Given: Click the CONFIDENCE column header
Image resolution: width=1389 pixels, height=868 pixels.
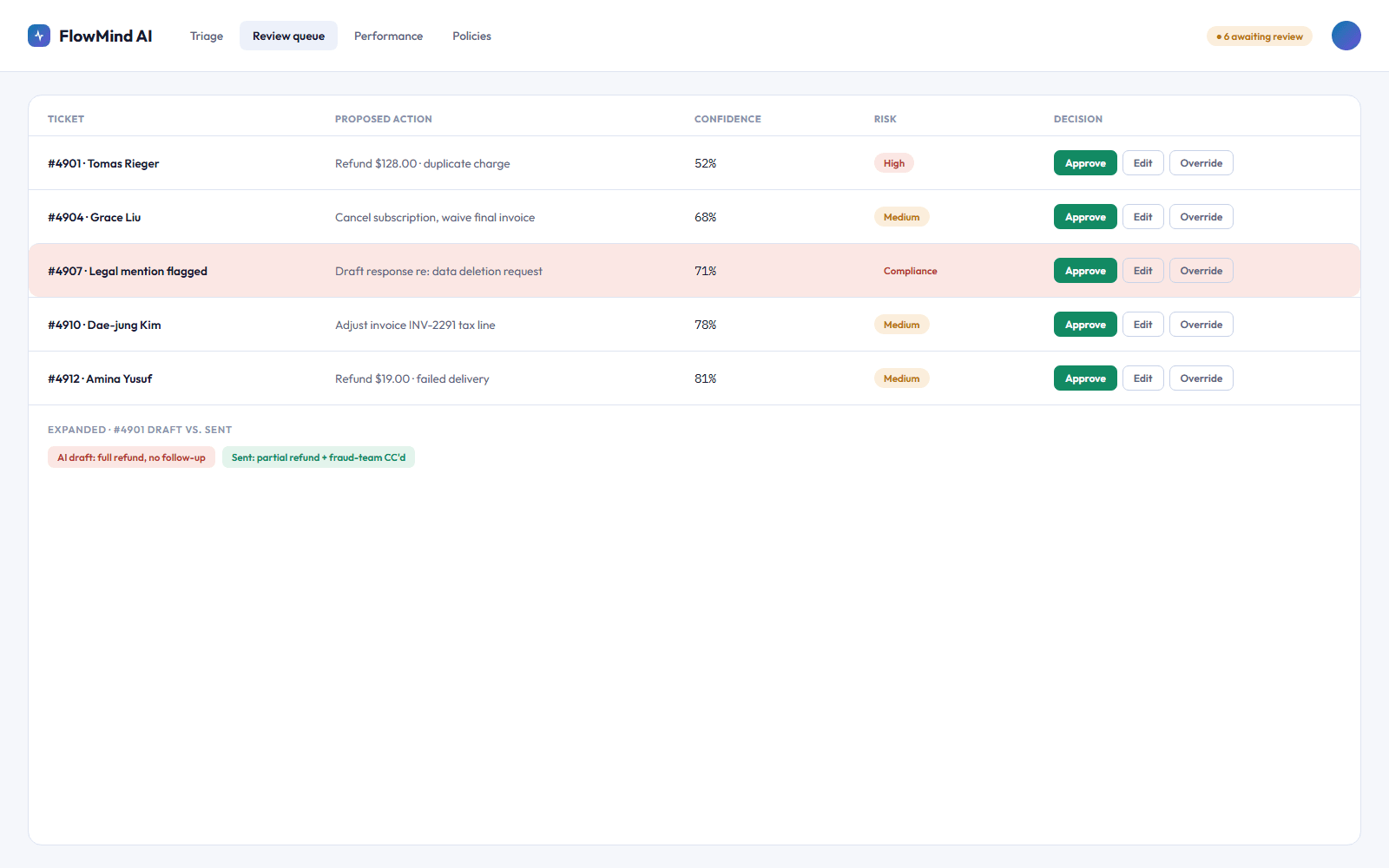Looking at the screenshot, I should (727, 119).
